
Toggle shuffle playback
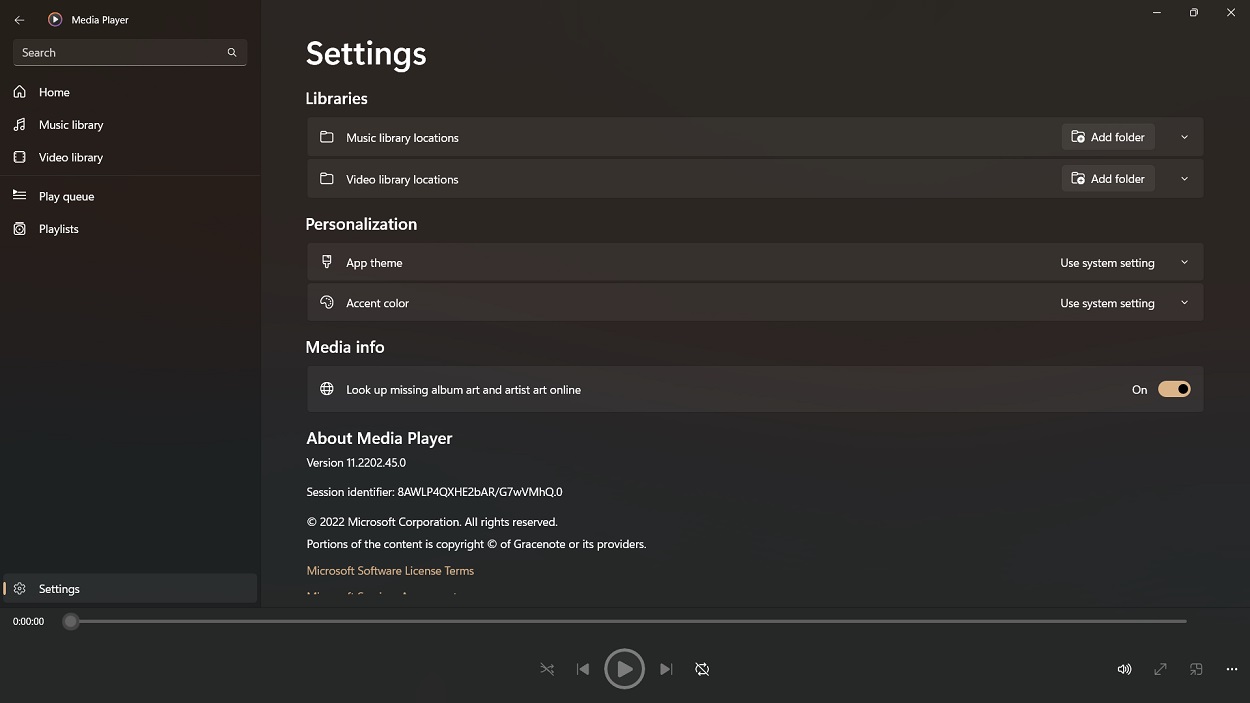pos(547,669)
